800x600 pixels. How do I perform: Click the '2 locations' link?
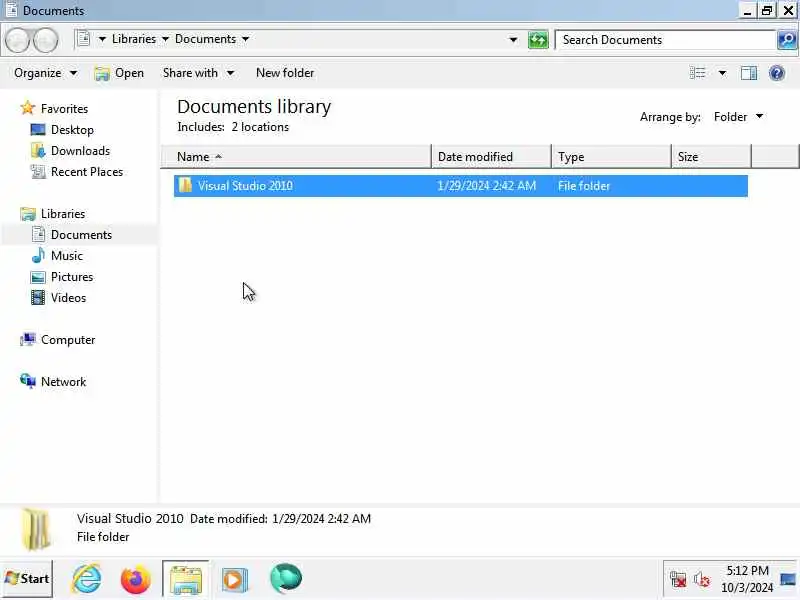click(260, 127)
